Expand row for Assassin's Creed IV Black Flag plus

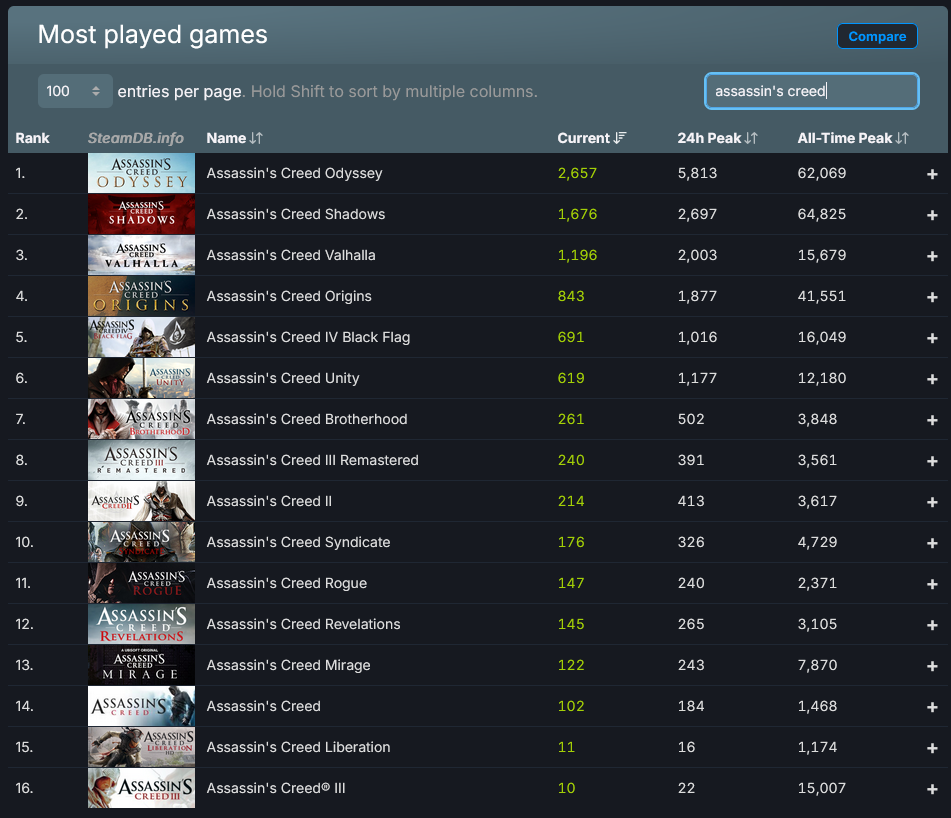click(x=932, y=338)
